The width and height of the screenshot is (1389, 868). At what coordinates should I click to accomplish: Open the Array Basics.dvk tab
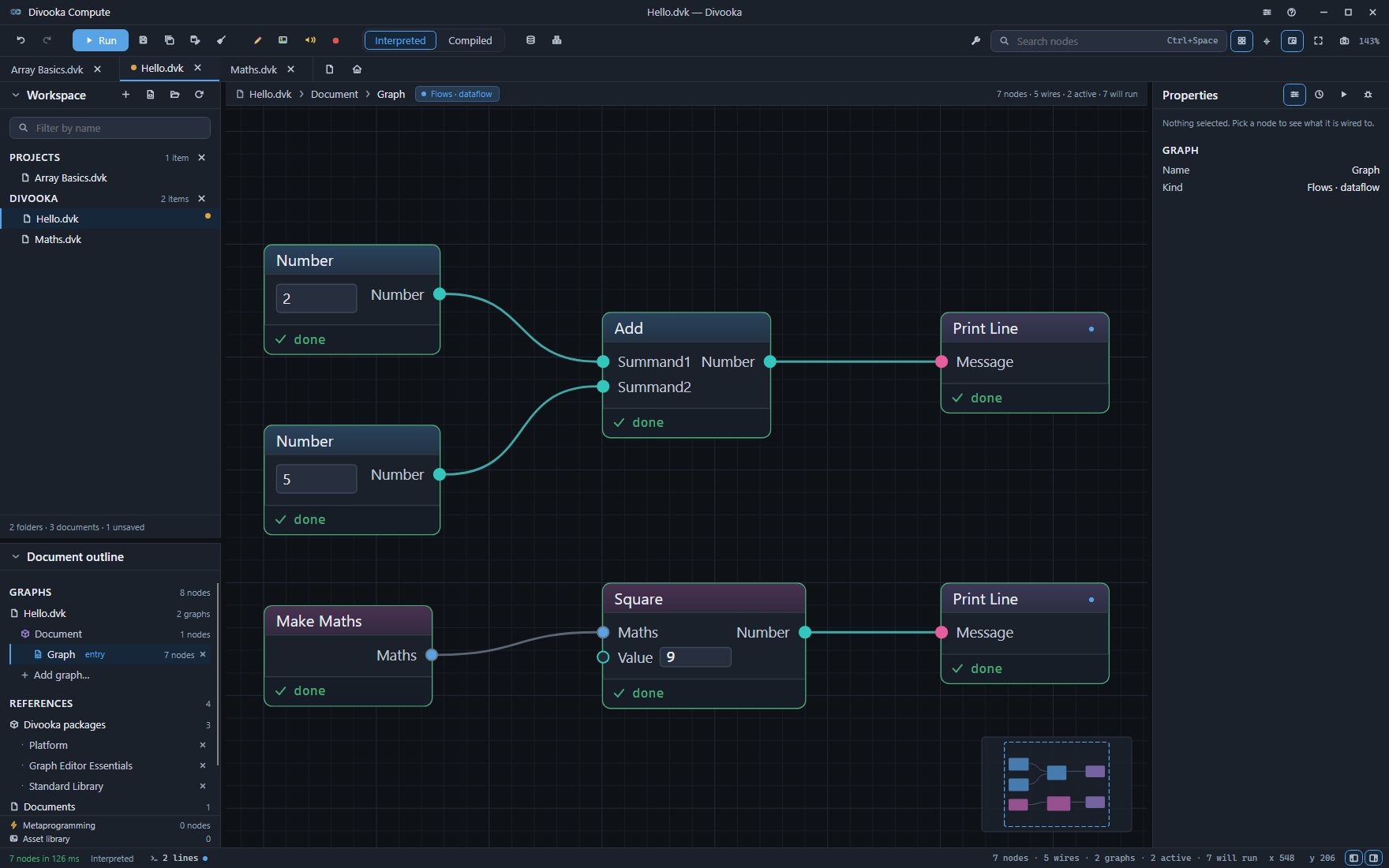(47, 69)
